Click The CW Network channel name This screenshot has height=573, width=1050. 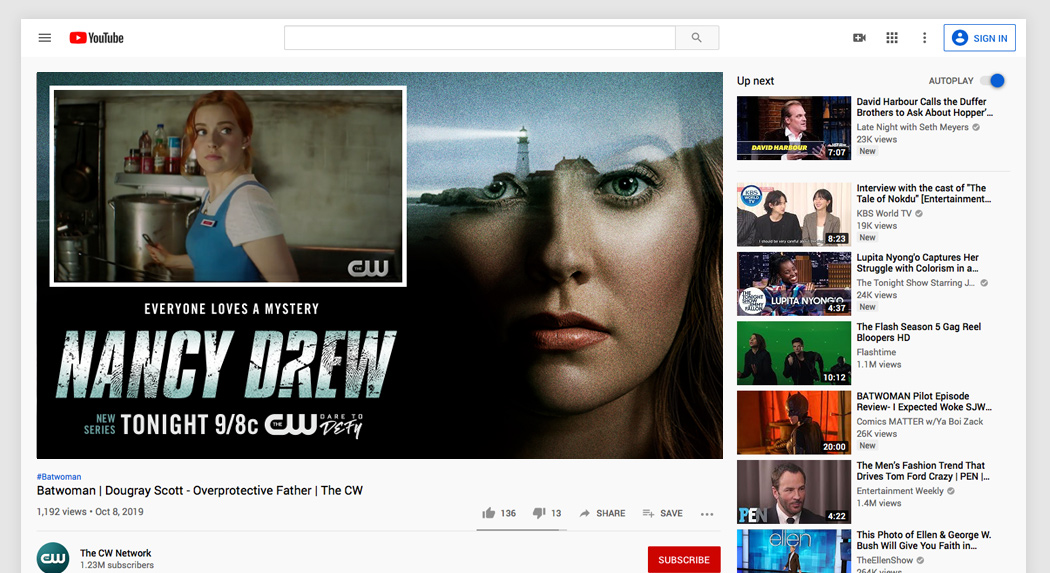point(115,553)
